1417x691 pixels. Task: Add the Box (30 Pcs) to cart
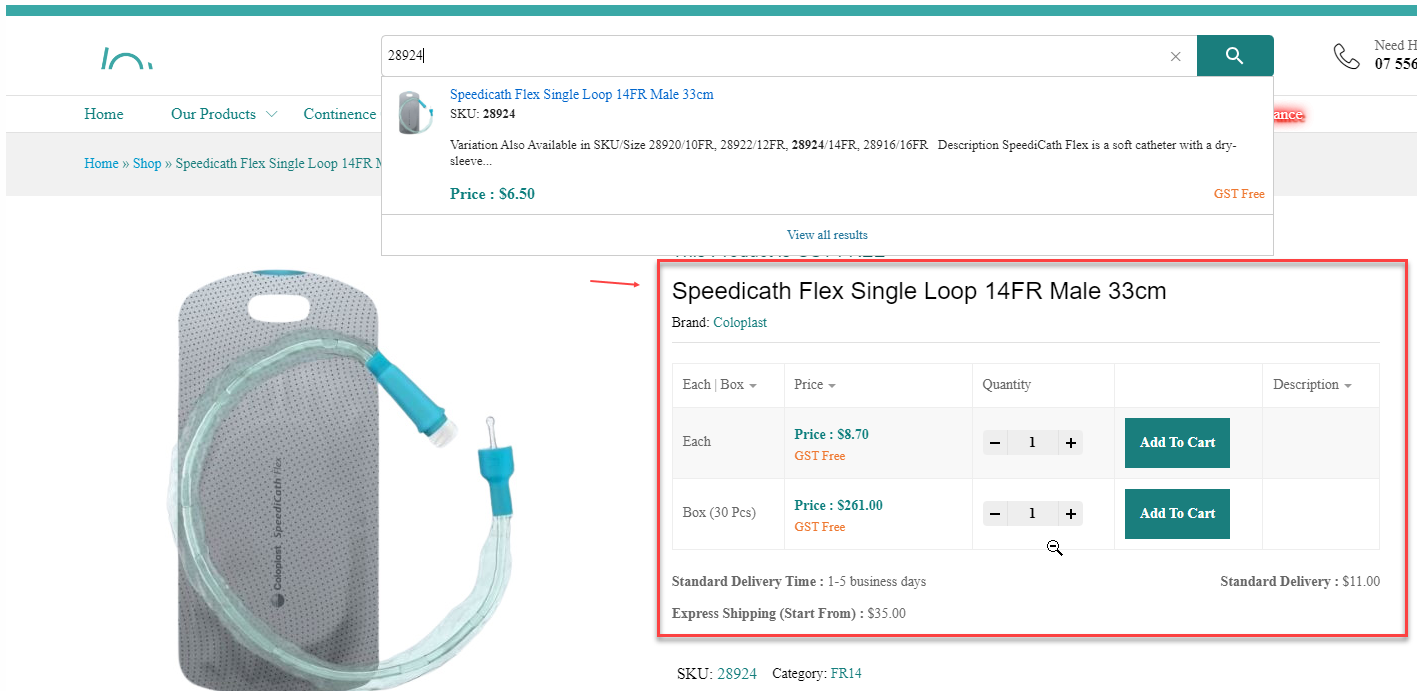point(1177,514)
